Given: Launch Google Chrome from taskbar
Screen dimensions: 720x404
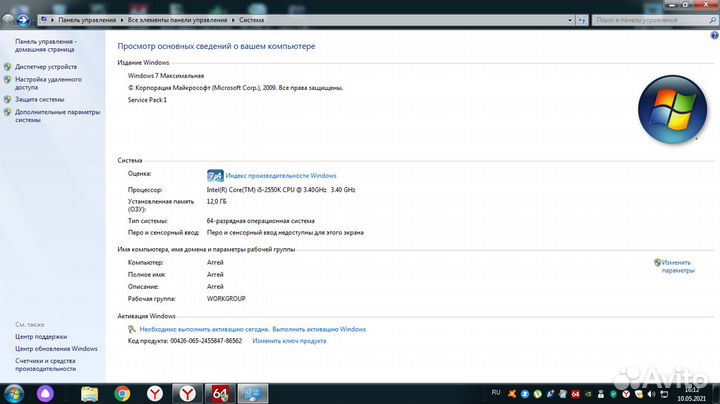Looking at the screenshot, I should pos(122,394).
